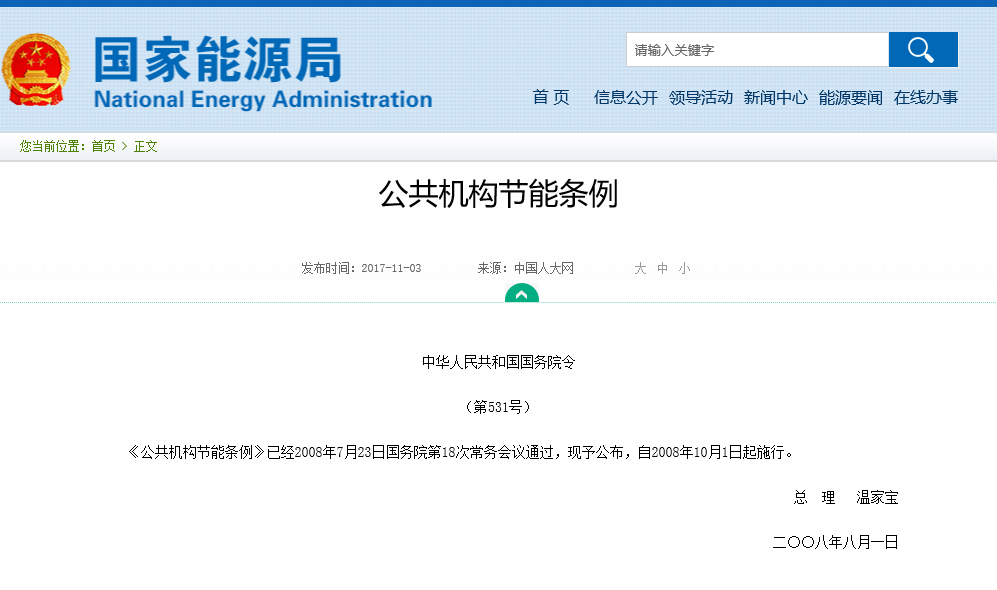Open the 首页 navigation menu item

551,97
